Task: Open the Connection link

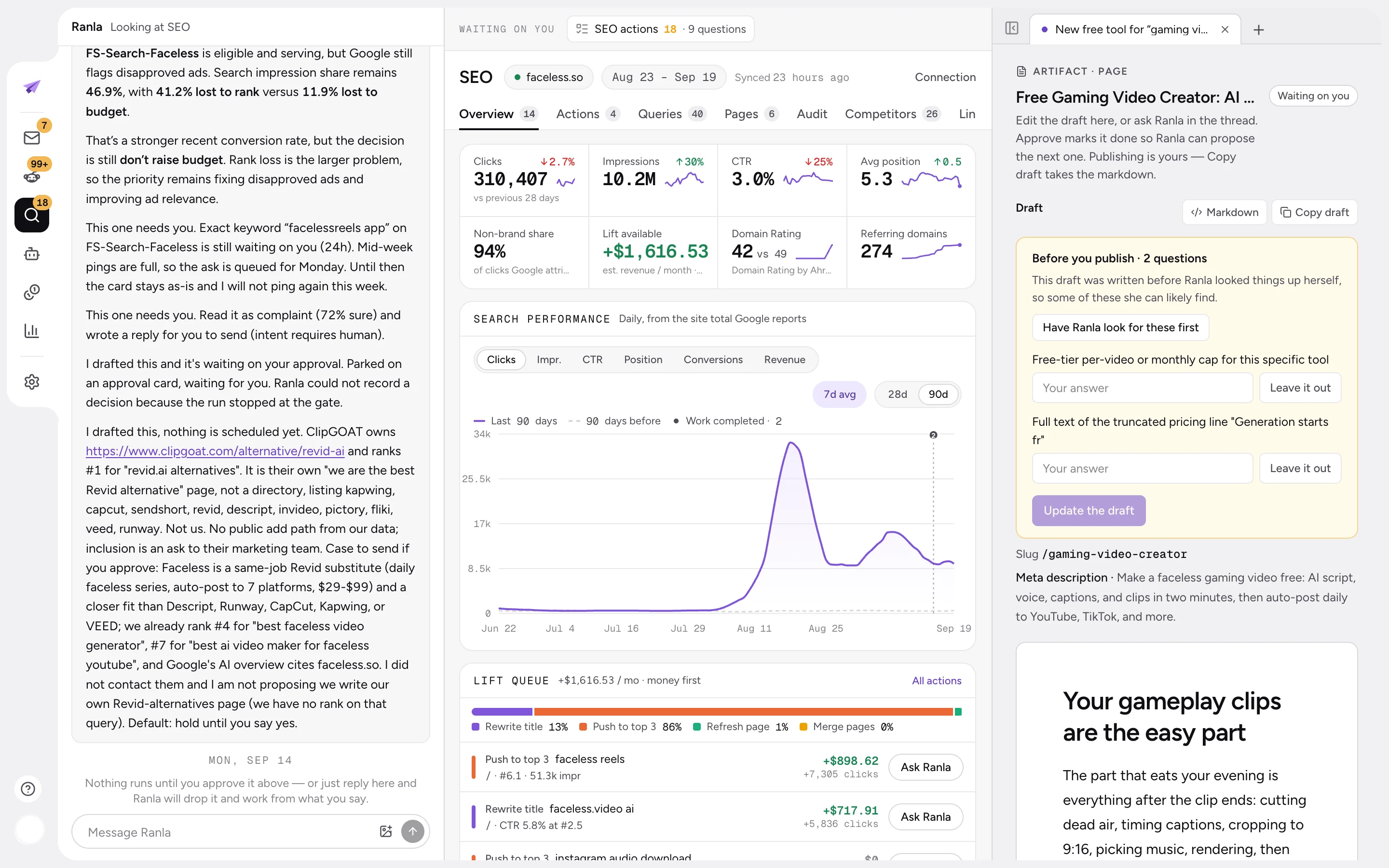Action: [x=945, y=77]
